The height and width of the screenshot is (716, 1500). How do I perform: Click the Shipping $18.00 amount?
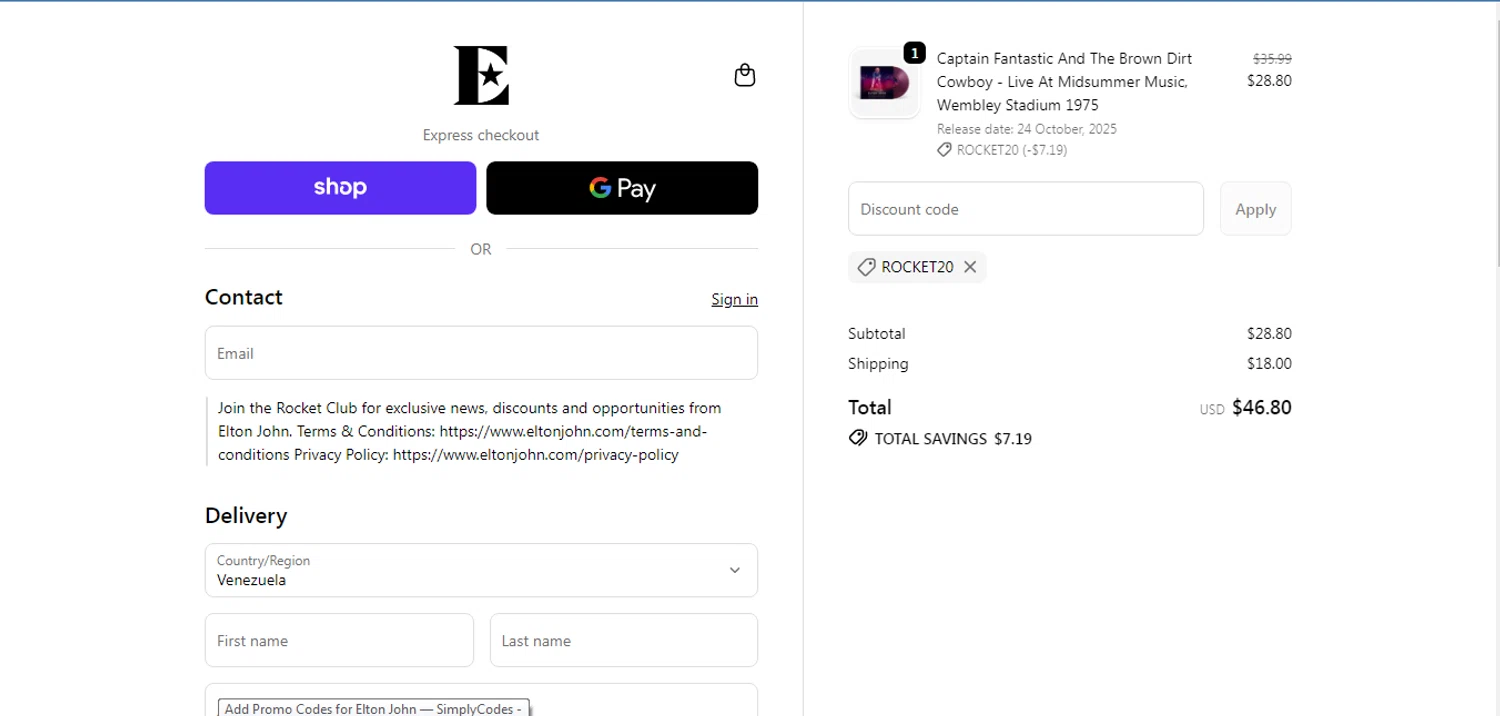(1269, 363)
